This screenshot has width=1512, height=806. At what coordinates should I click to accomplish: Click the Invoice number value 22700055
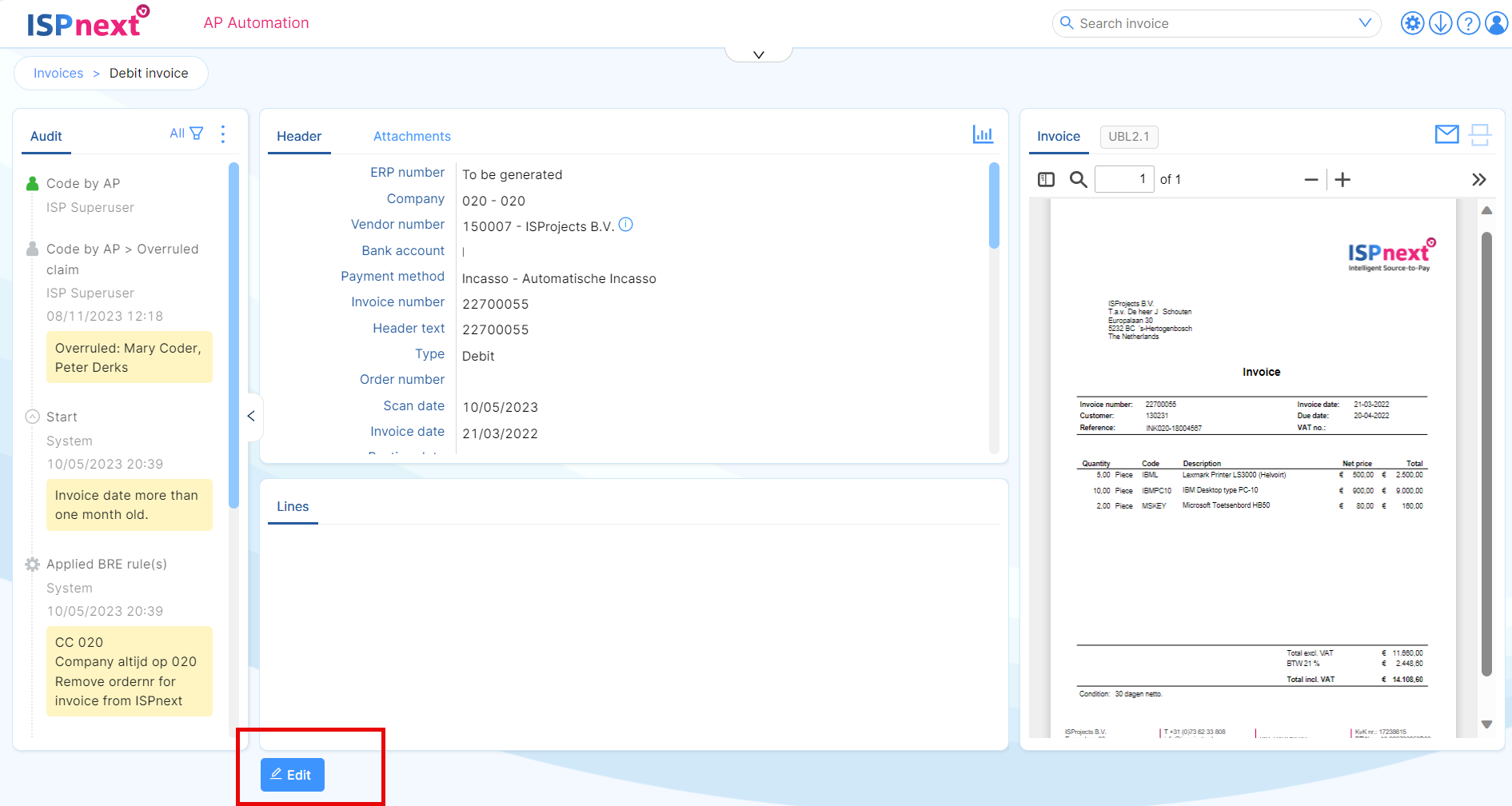496,304
